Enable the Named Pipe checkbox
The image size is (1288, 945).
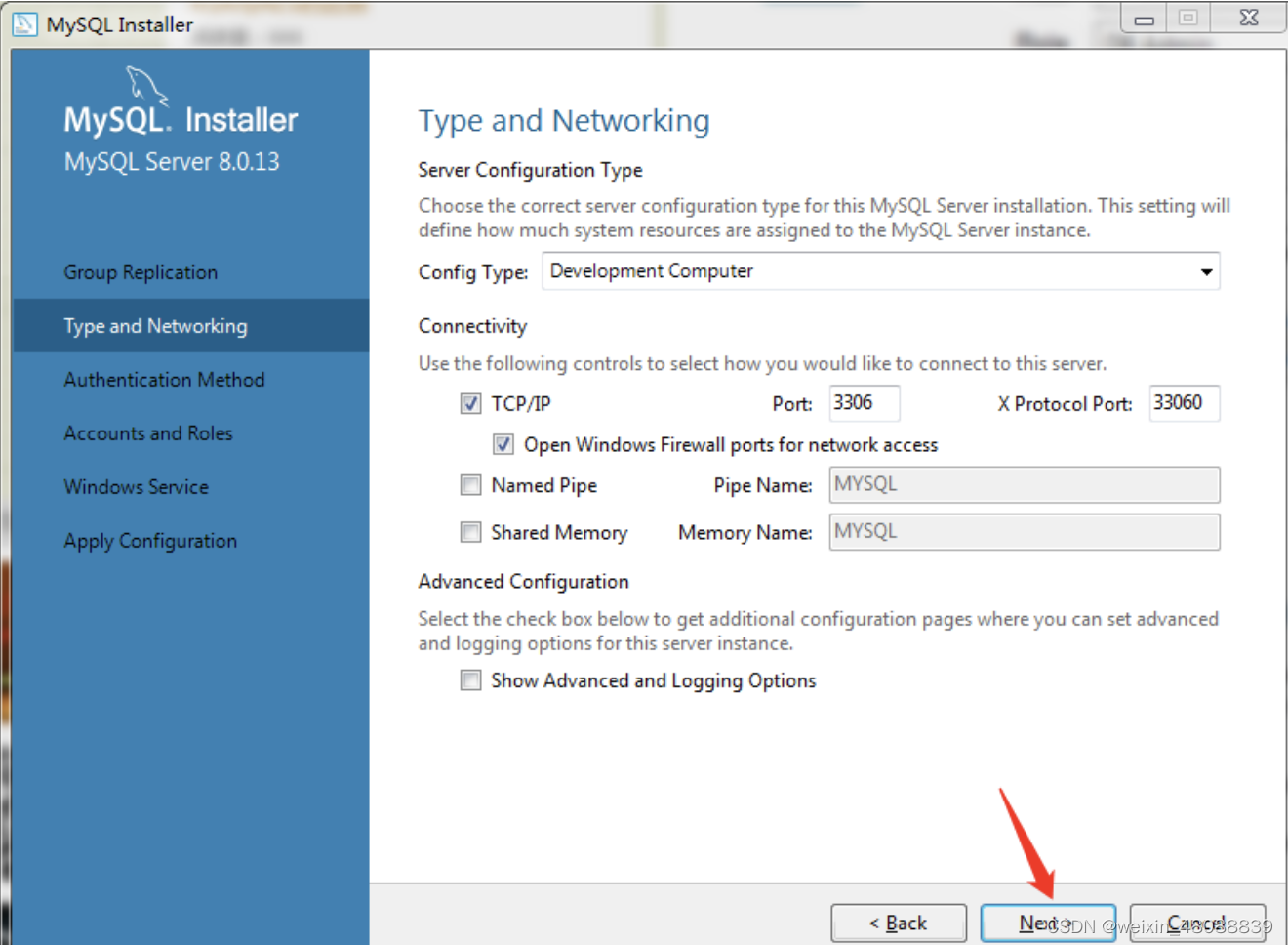click(x=470, y=485)
